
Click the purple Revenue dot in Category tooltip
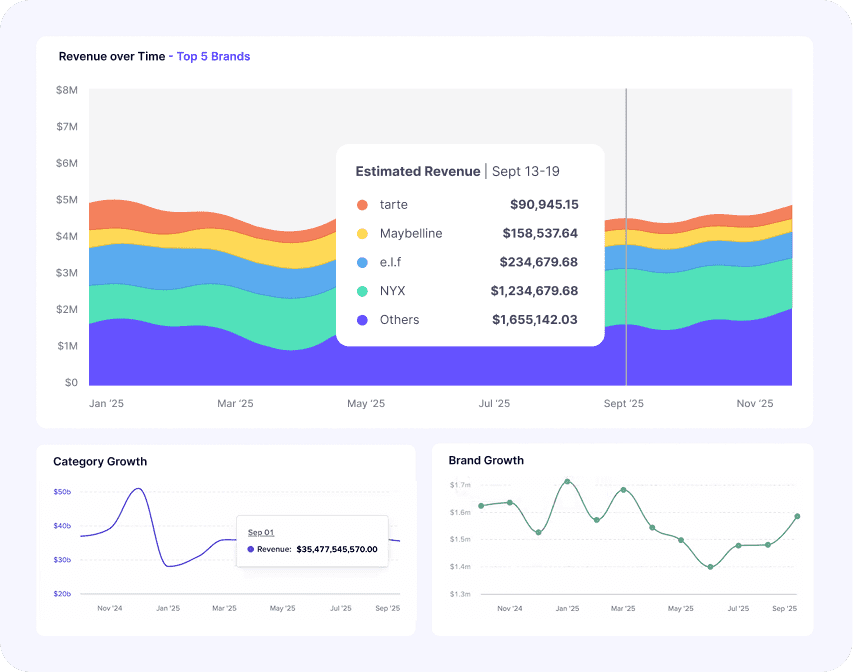[x=251, y=549]
